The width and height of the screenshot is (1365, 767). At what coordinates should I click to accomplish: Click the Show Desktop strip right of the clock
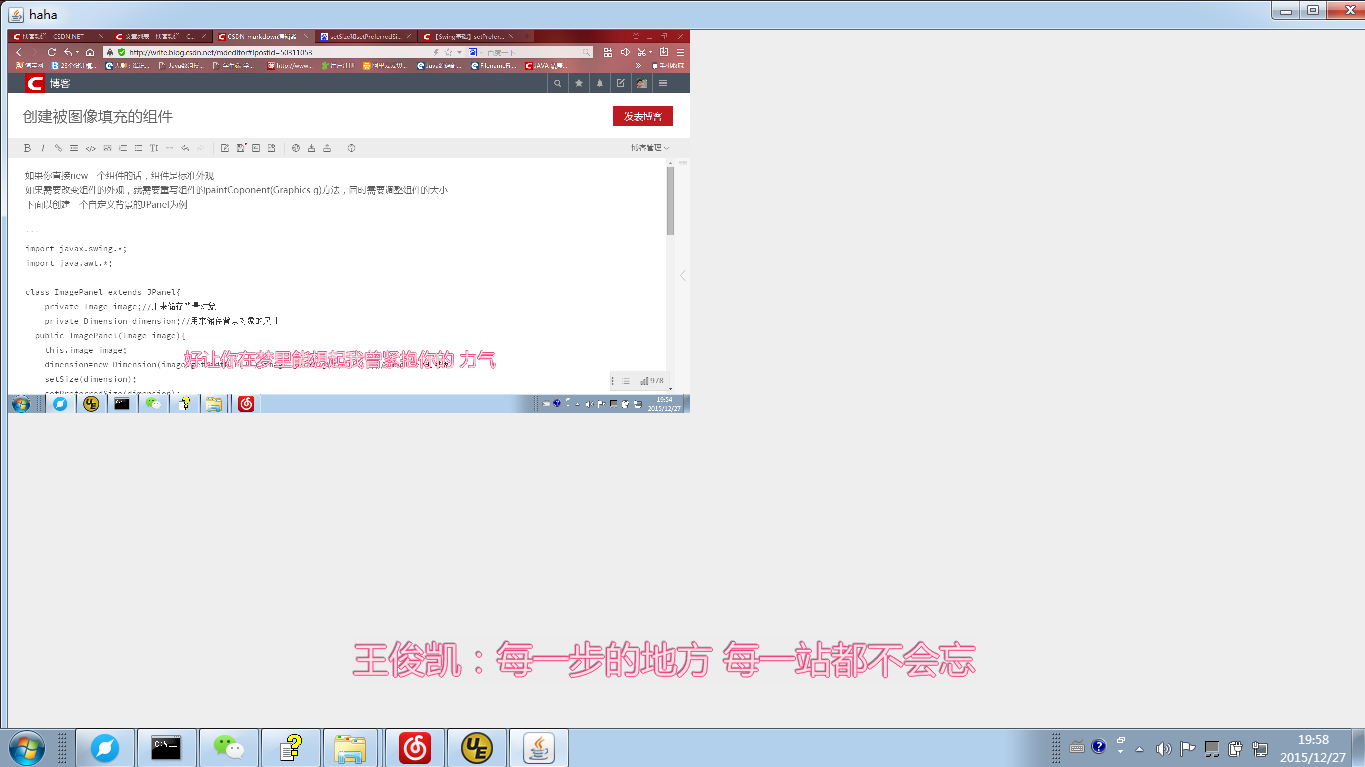click(x=1358, y=748)
